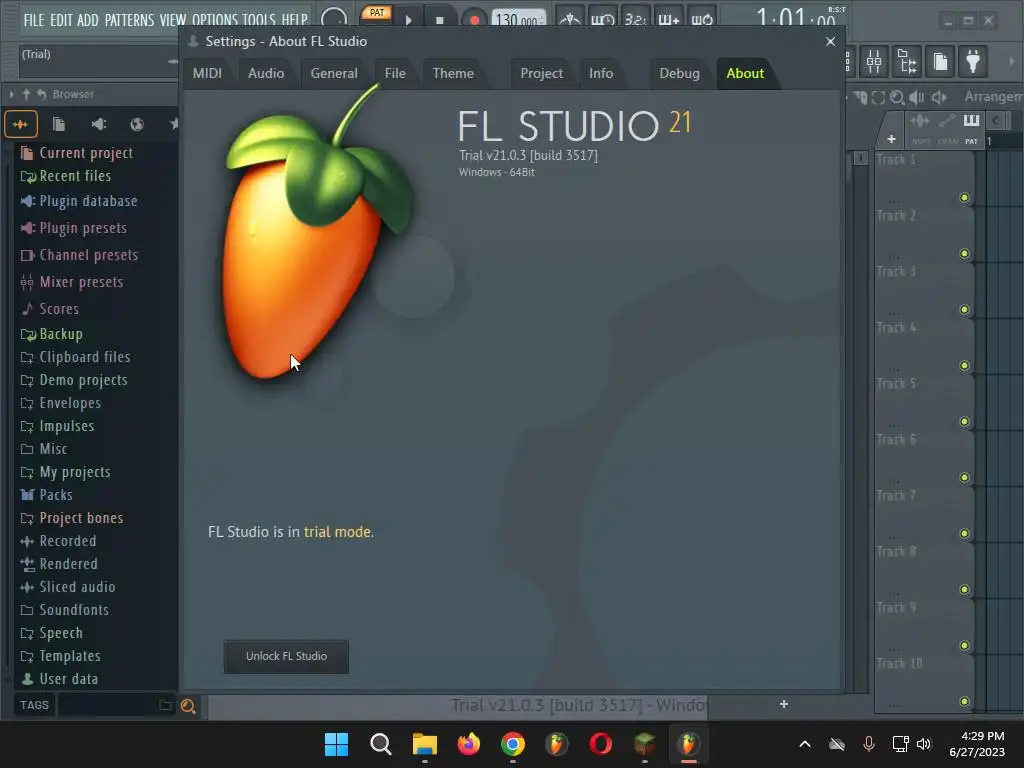Expand Demo projects folder
The image size is (1024, 768).
point(74,380)
